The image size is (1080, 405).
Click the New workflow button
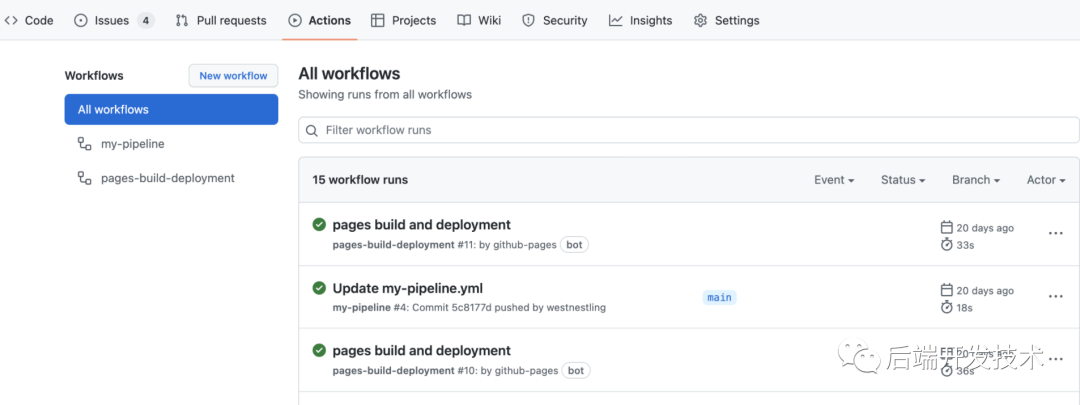click(x=233, y=76)
